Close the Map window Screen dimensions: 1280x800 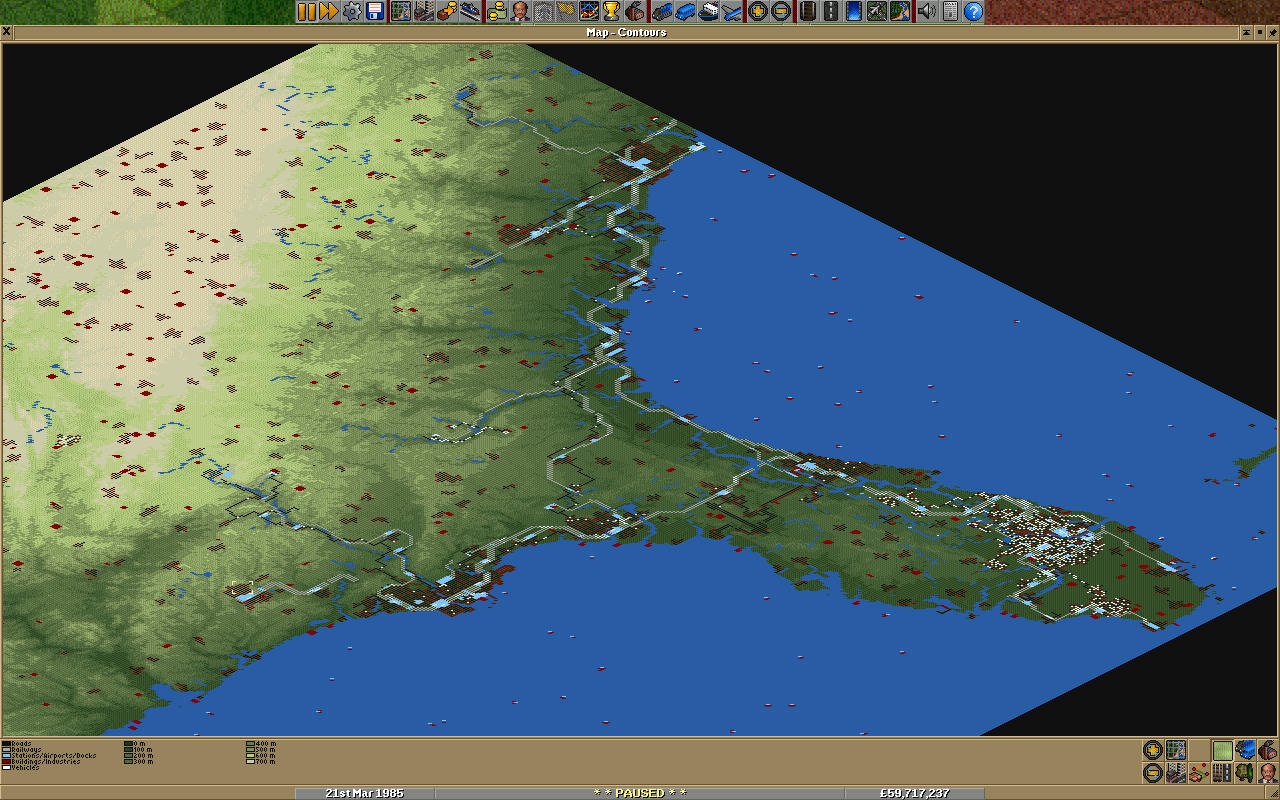(x=7, y=32)
